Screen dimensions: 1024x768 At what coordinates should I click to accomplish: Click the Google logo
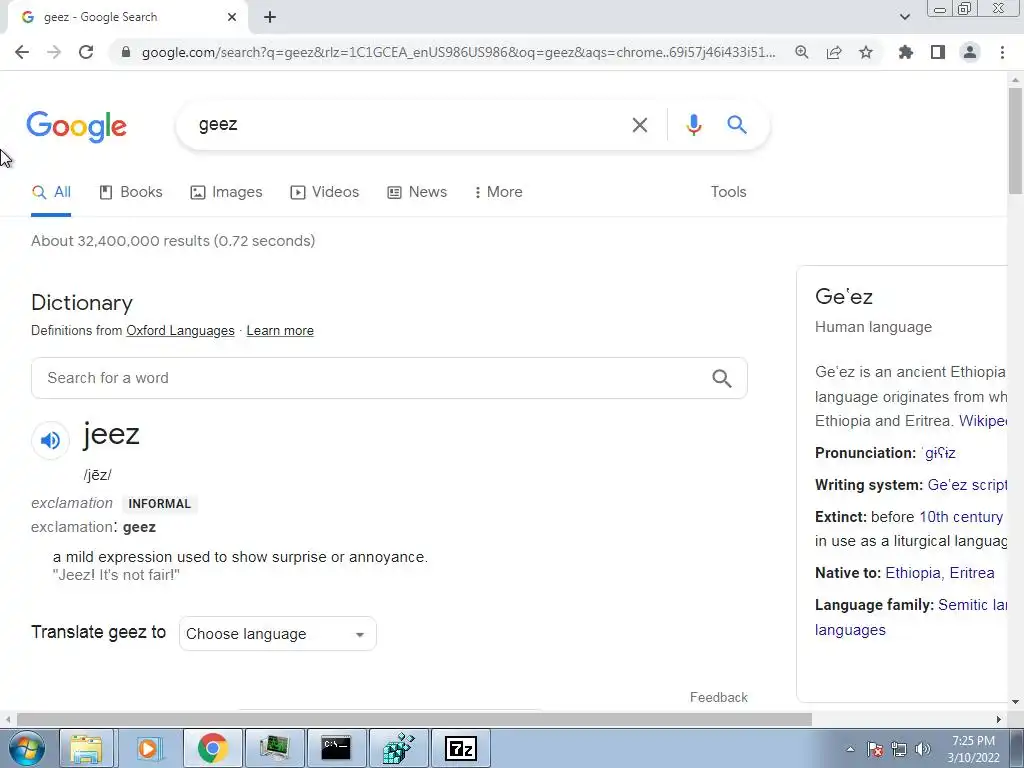[76, 126]
